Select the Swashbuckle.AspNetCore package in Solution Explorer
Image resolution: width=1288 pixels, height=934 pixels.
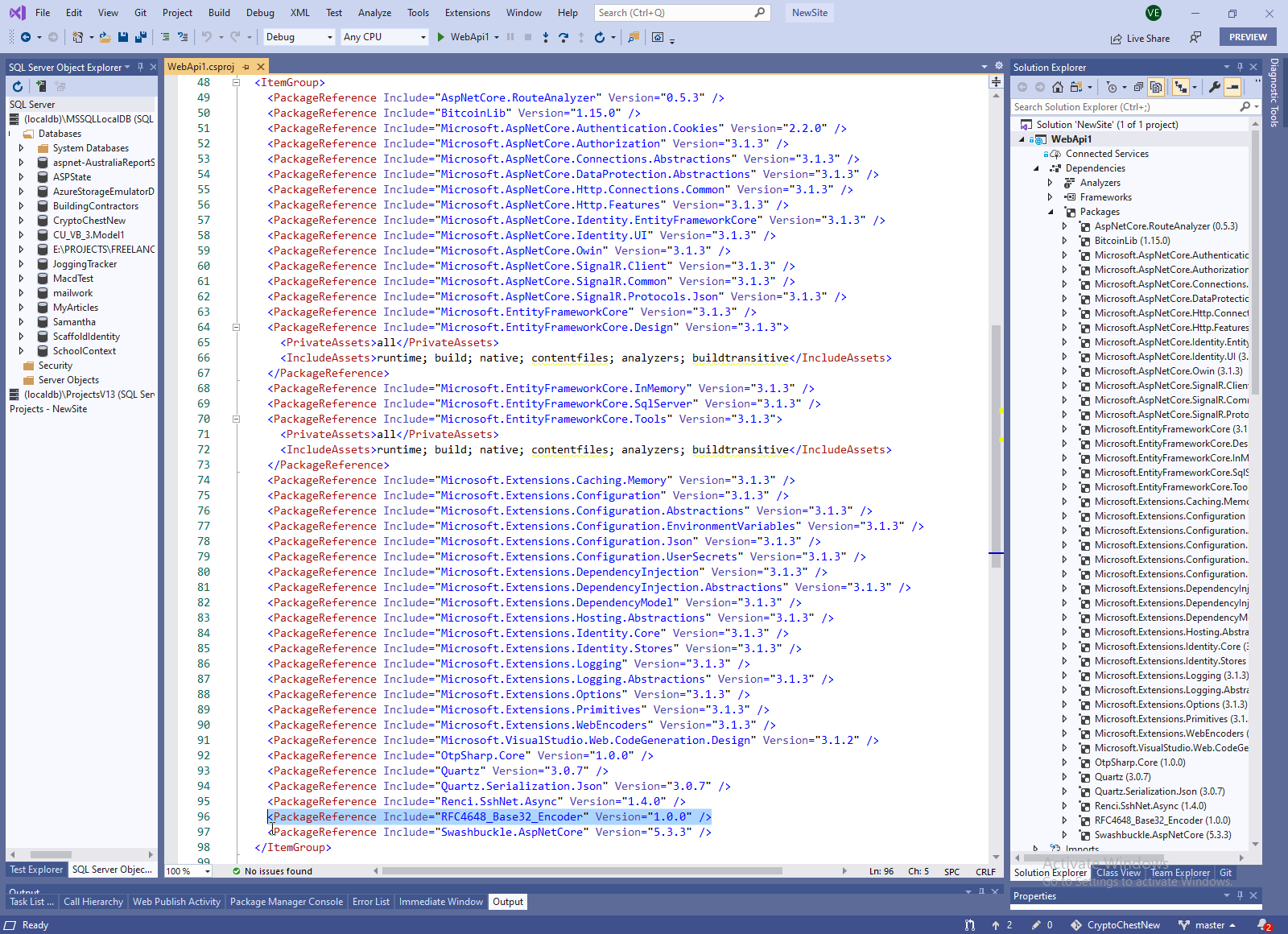(x=1162, y=835)
